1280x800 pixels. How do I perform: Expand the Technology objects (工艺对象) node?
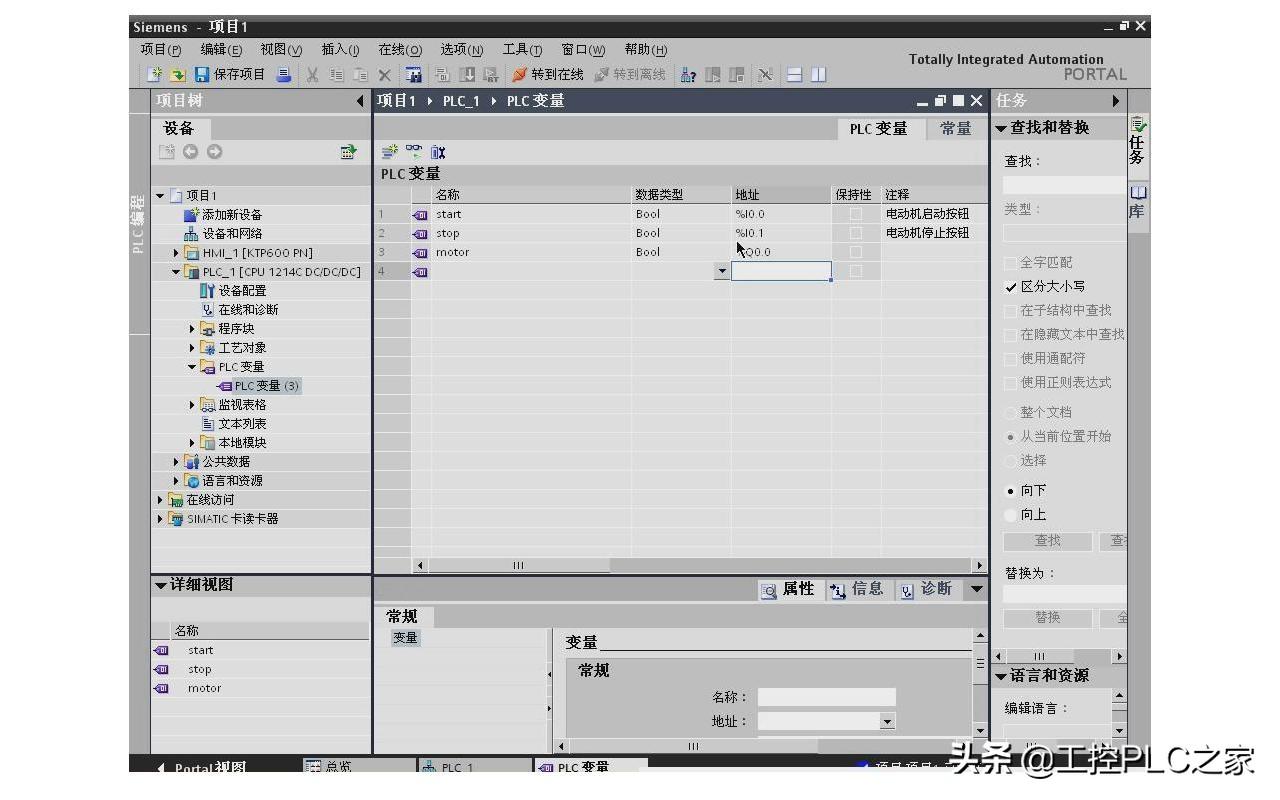(x=192, y=348)
